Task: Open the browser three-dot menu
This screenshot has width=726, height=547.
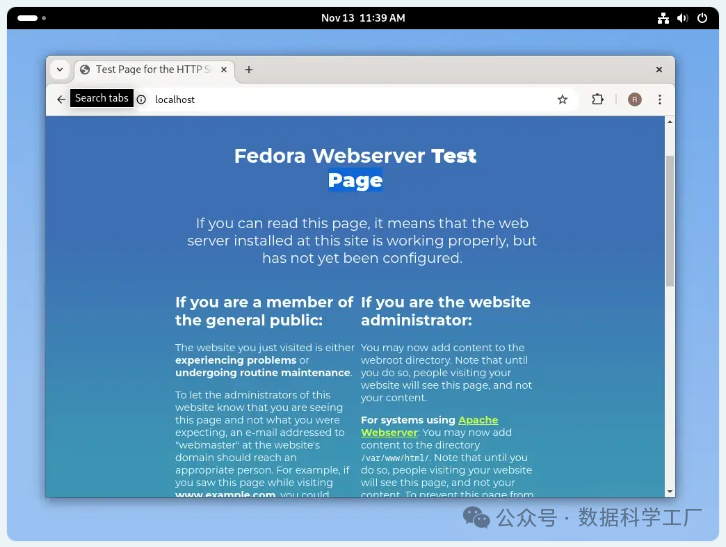Action: (x=659, y=100)
